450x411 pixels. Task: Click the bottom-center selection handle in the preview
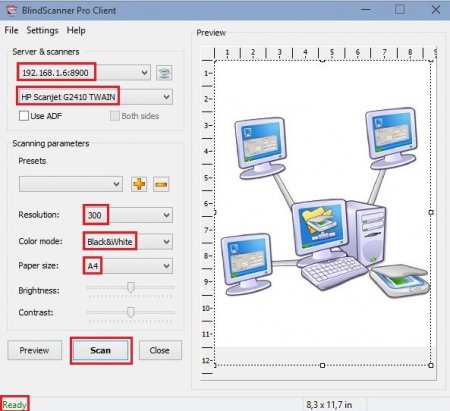click(x=322, y=365)
